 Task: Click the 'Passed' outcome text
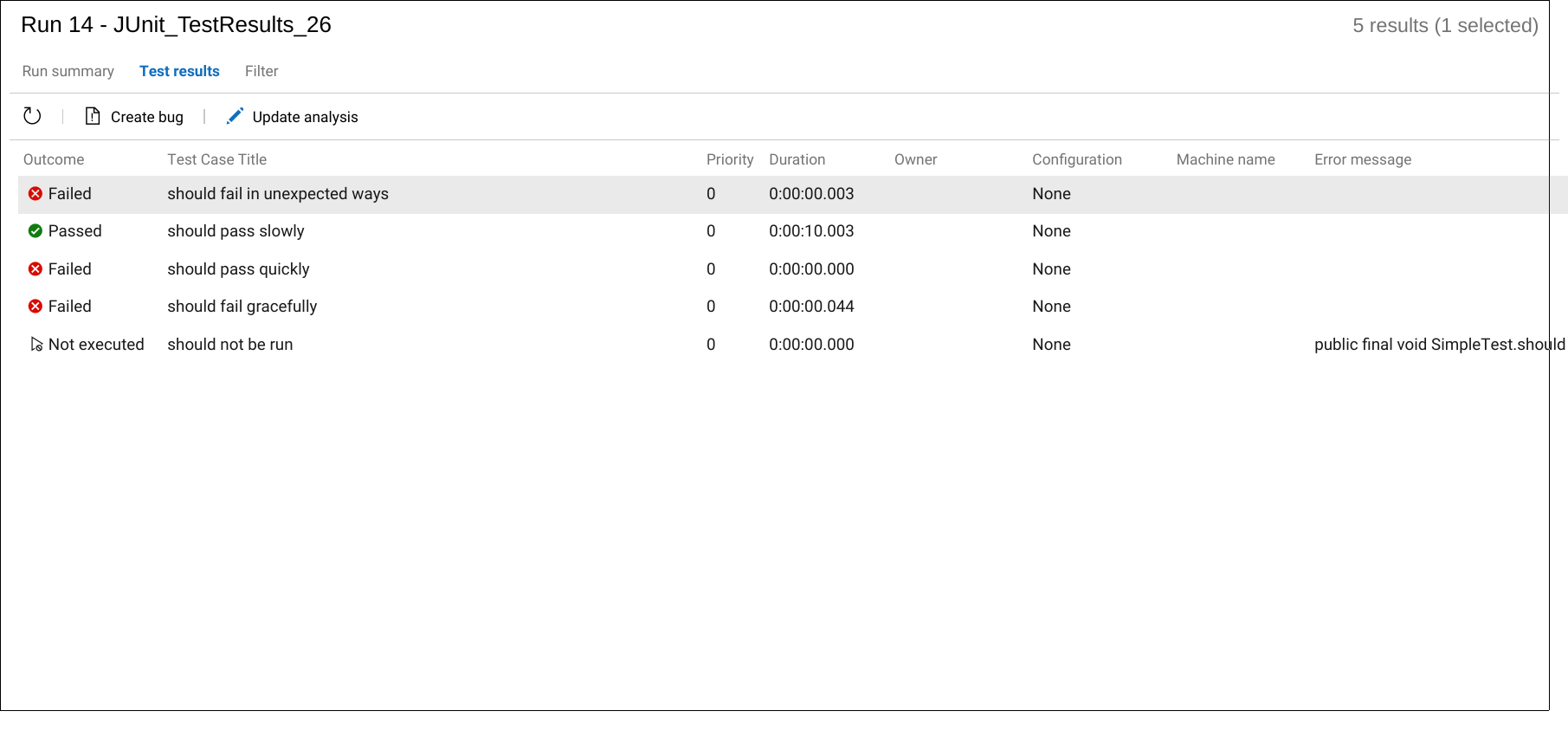[75, 231]
